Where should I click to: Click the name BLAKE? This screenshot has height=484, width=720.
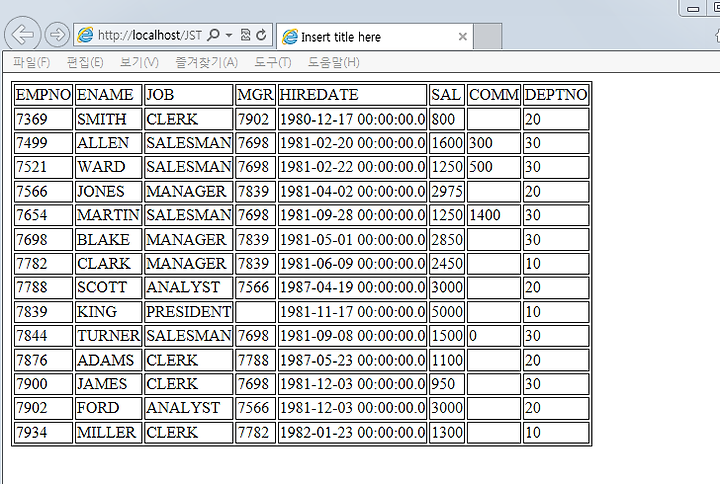(x=103, y=240)
